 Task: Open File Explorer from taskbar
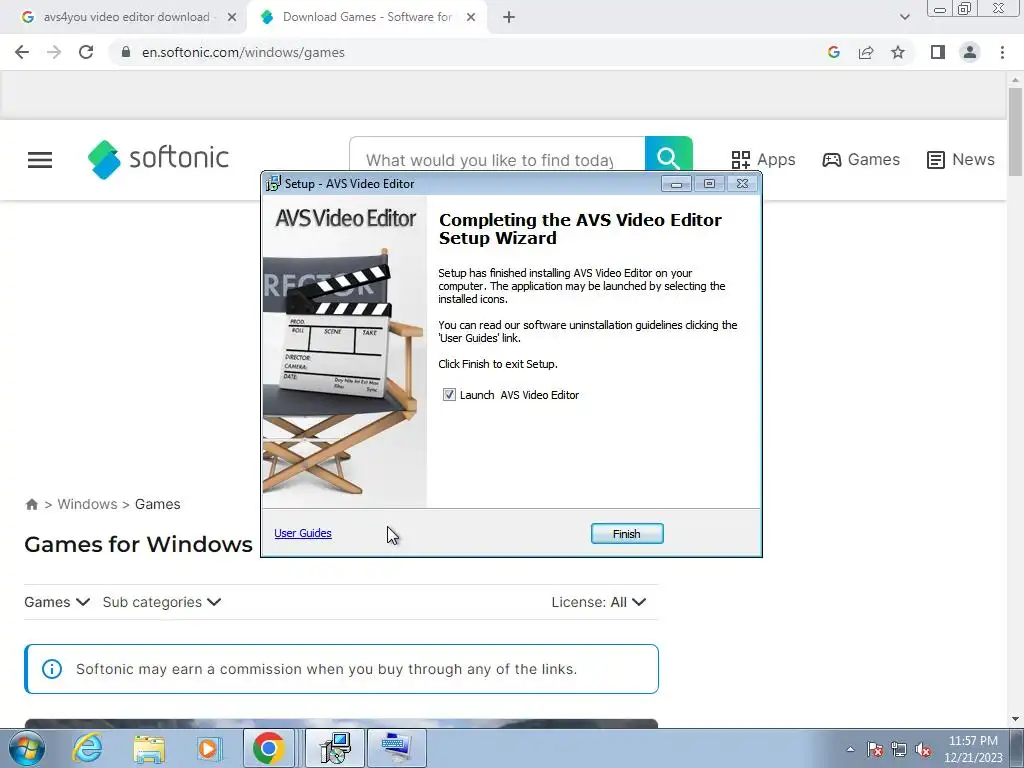(x=149, y=748)
